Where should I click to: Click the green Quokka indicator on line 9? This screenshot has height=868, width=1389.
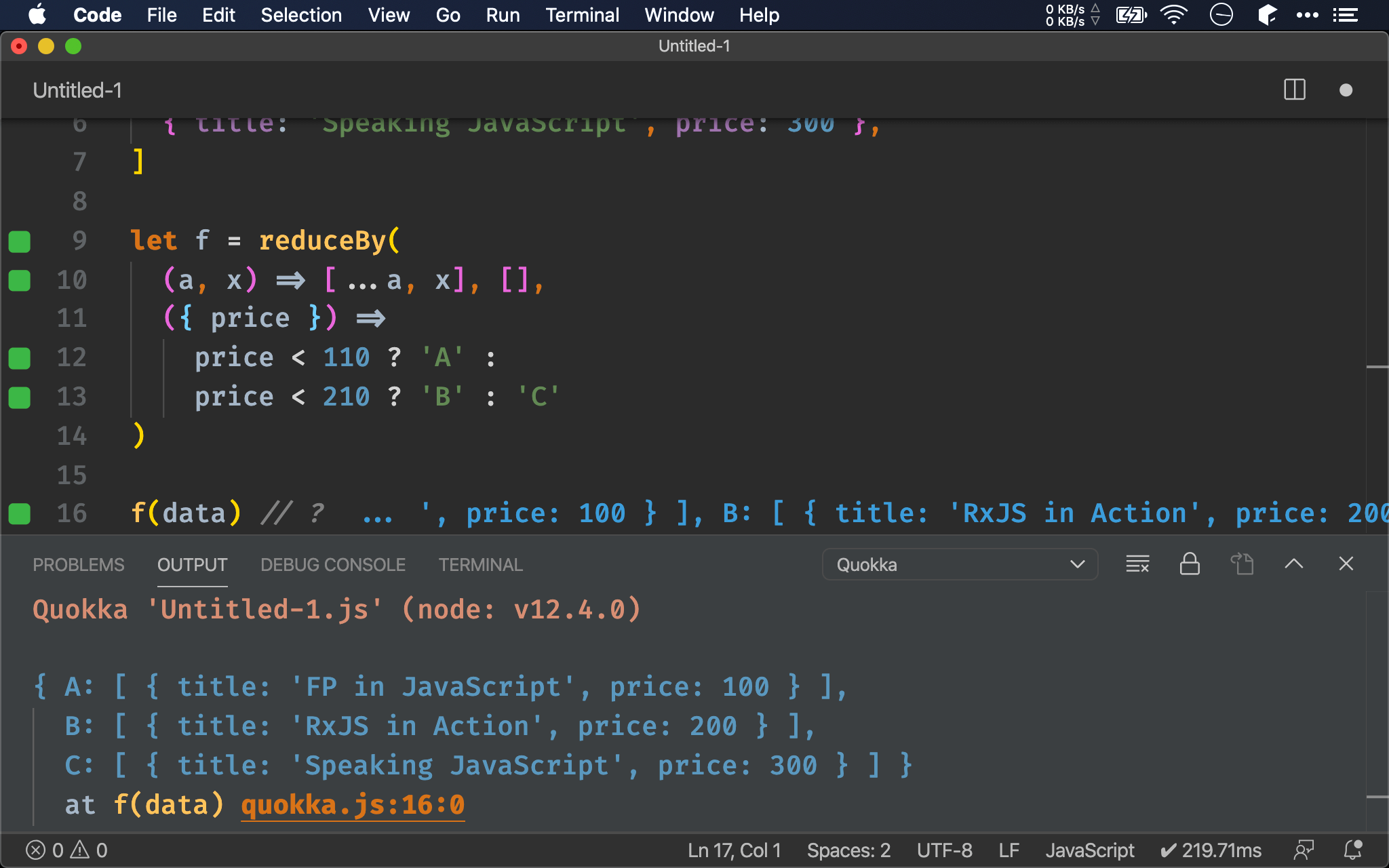click(20, 241)
